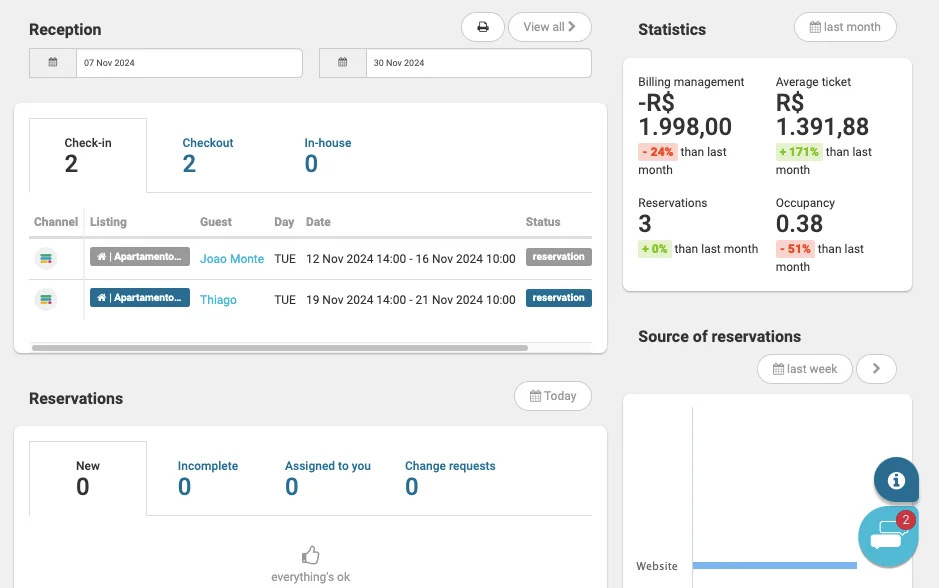The image size is (939, 588).
Task: Click the printer icon in Reception header
Action: point(483,27)
